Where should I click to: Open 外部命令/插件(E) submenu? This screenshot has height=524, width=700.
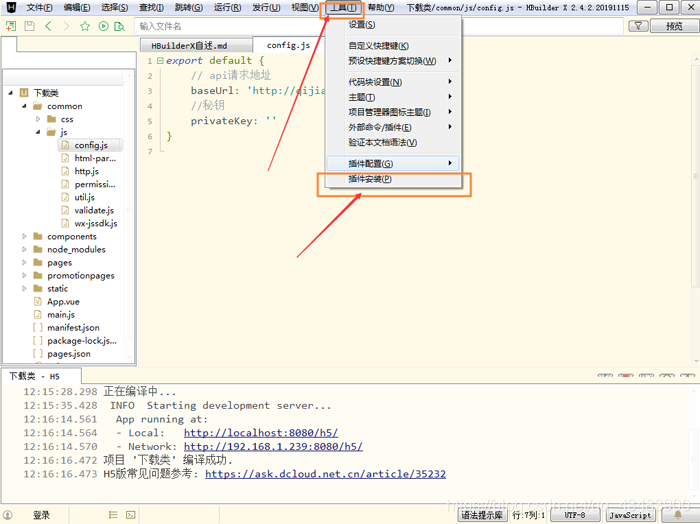pos(393,128)
